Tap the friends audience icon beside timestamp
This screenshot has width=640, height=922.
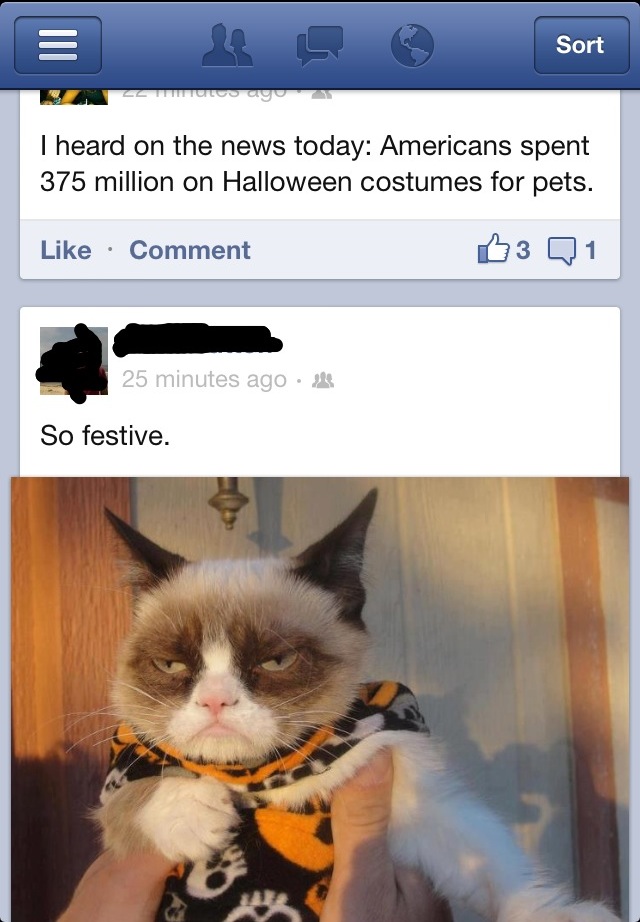[322, 380]
